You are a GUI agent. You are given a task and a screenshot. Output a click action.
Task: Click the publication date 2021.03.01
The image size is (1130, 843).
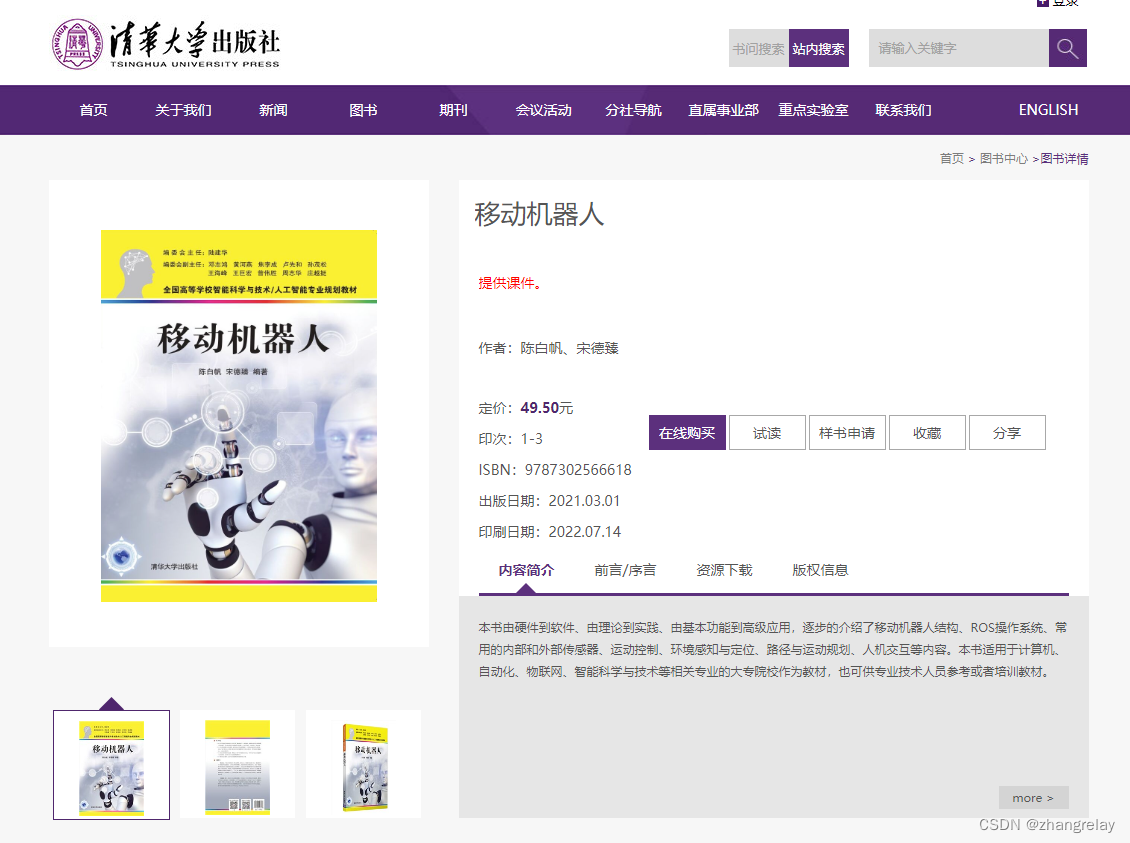[584, 501]
